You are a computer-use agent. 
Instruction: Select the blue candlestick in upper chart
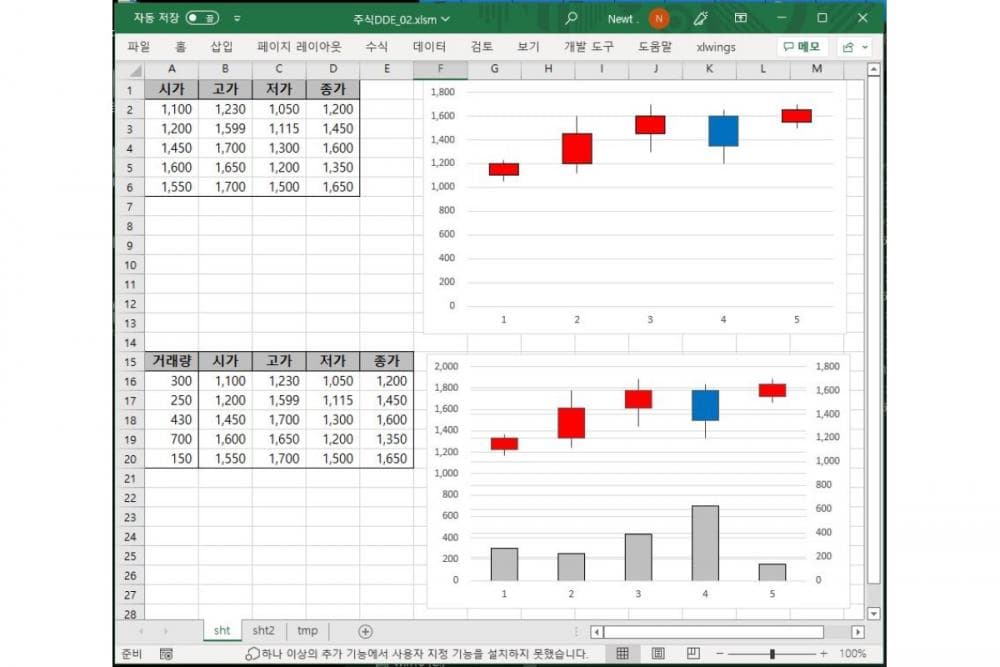723,131
